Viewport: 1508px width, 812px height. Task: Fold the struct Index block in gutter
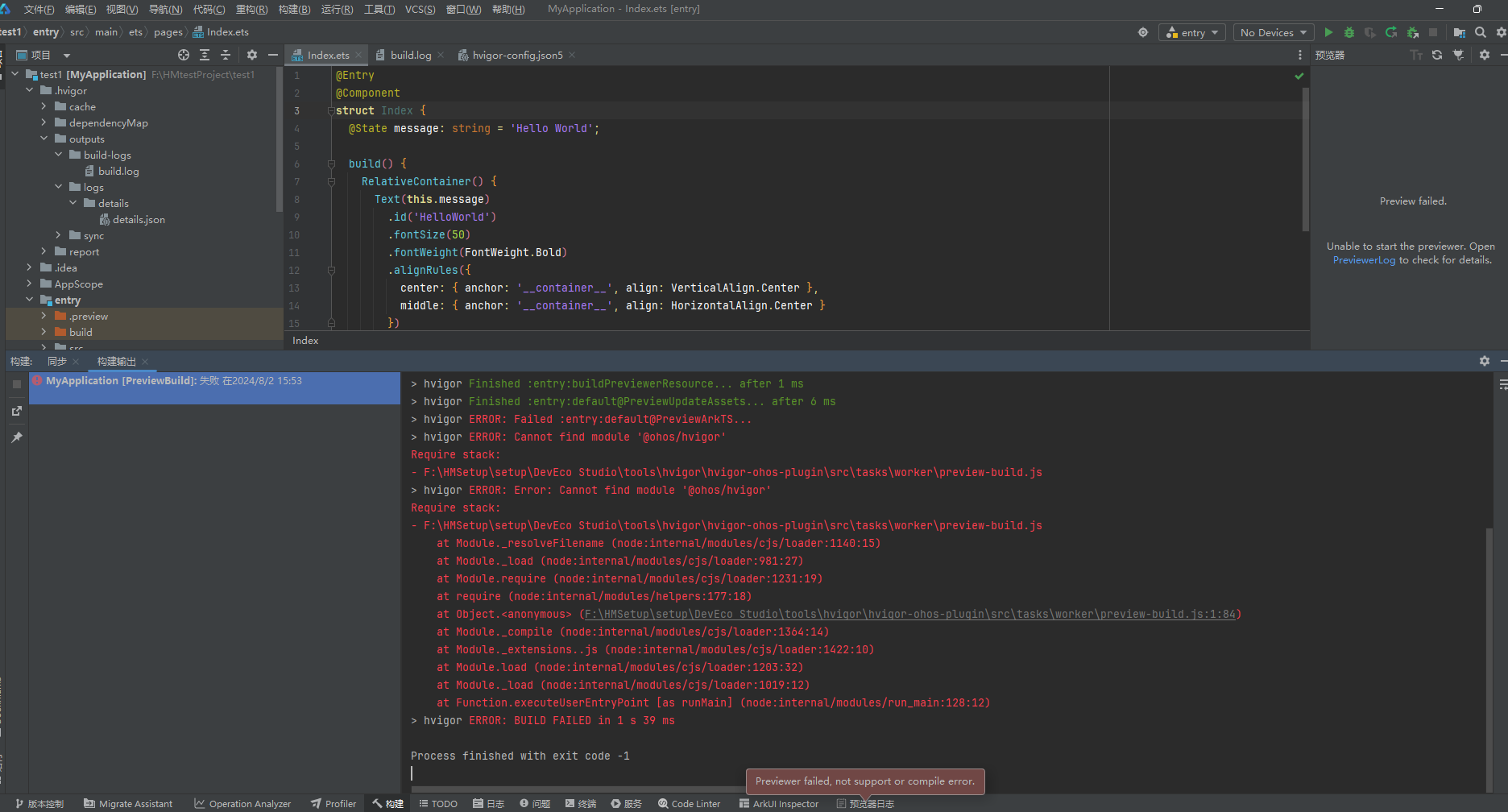click(331, 110)
